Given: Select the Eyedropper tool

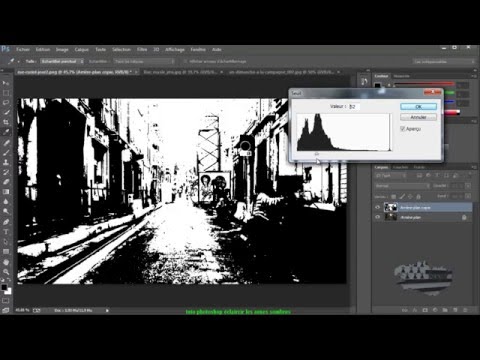Looking at the screenshot, I should [6, 132].
